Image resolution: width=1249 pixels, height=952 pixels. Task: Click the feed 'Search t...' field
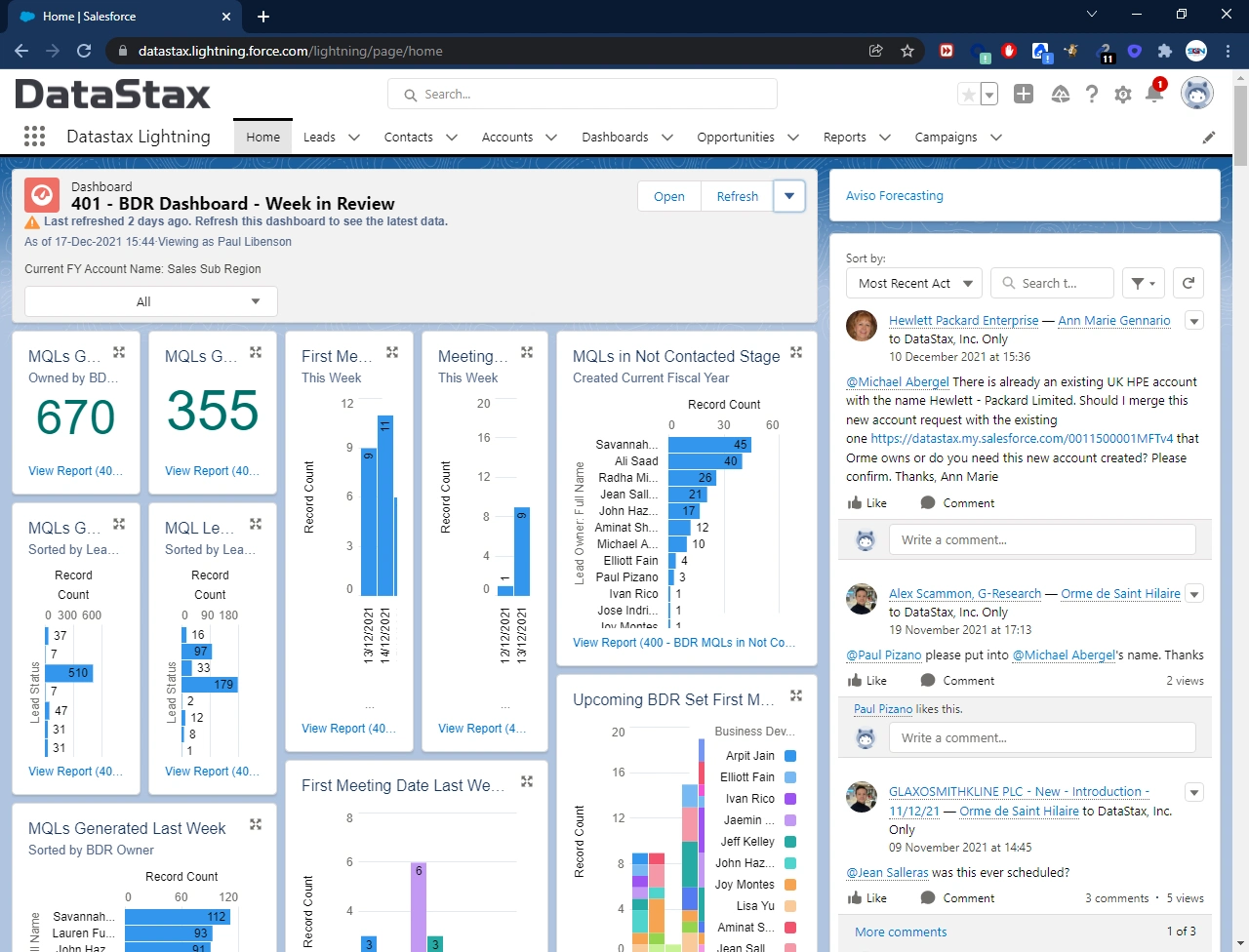tap(1052, 283)
